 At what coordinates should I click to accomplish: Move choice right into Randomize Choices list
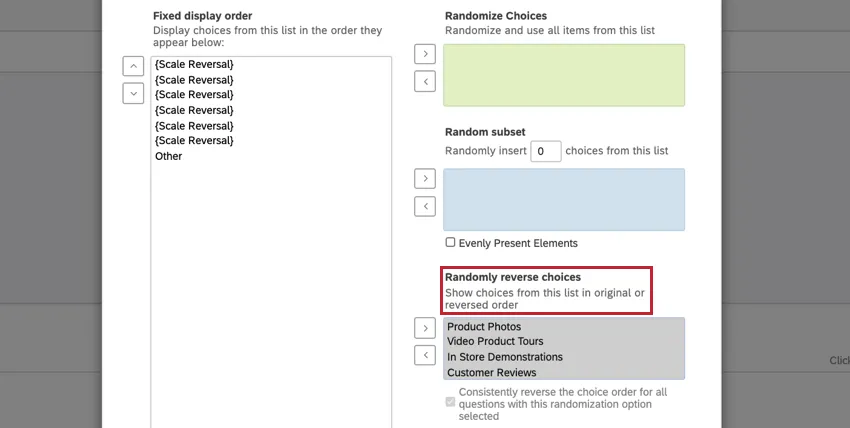[425, 53]
